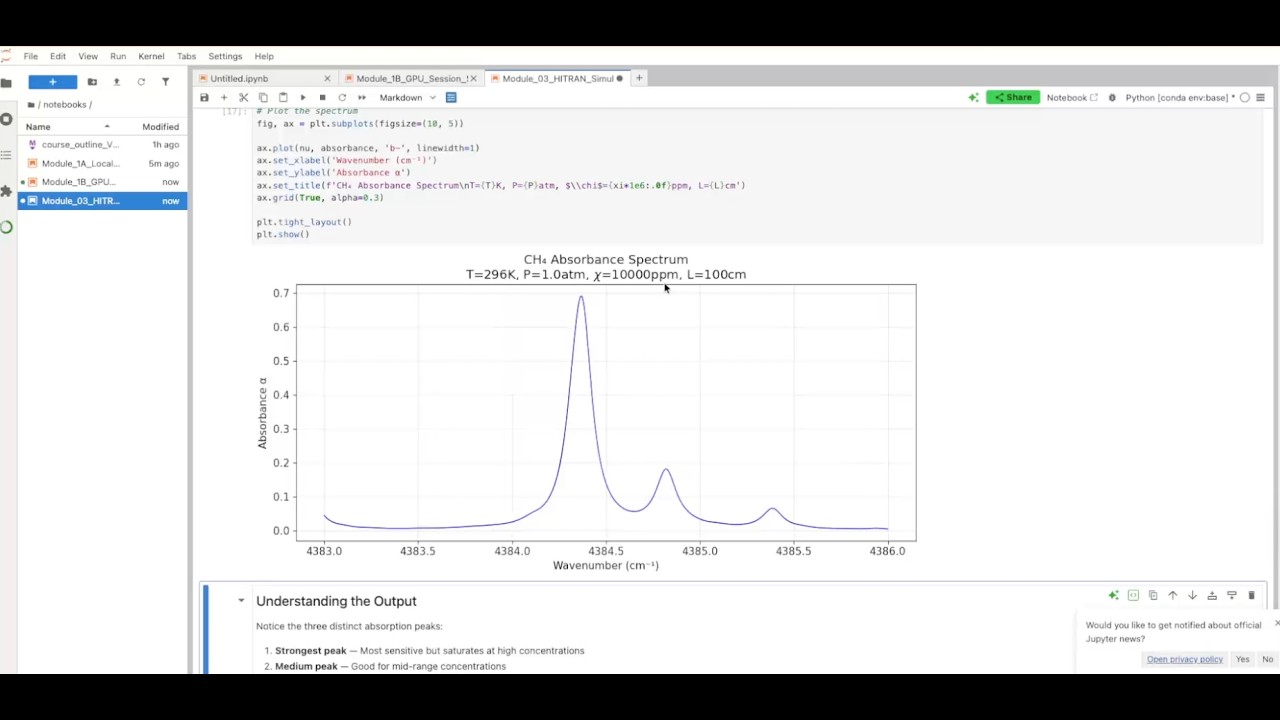Open course_outline_V file in browser
Image resolution: width=1280 pixels, height=720 pixels.
(x=104, y=145)
